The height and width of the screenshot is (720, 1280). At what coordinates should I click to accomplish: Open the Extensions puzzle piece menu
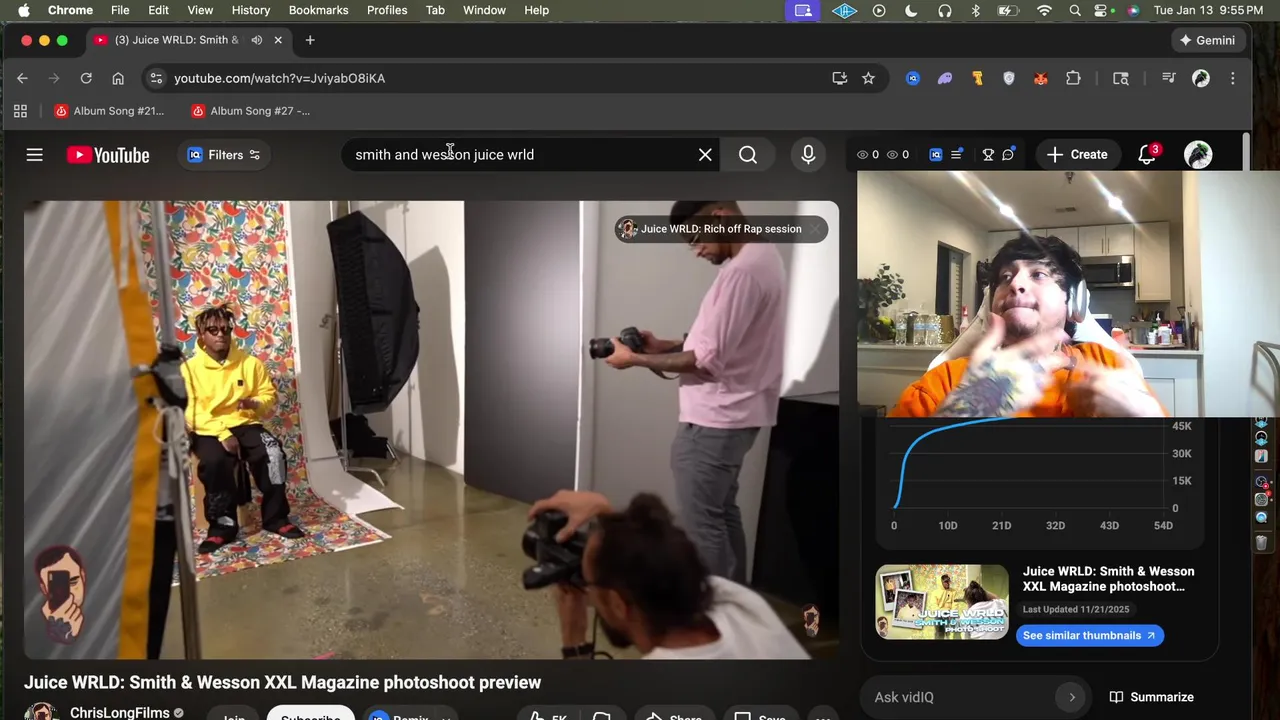tap(1073, 78)
